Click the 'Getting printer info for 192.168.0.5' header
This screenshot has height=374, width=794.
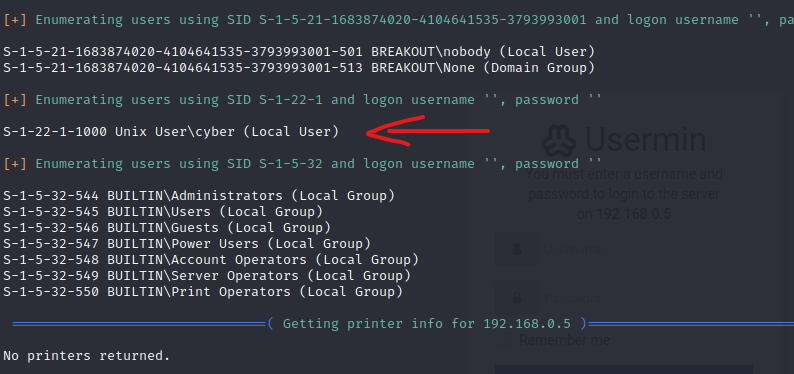(x=426, y=324)
